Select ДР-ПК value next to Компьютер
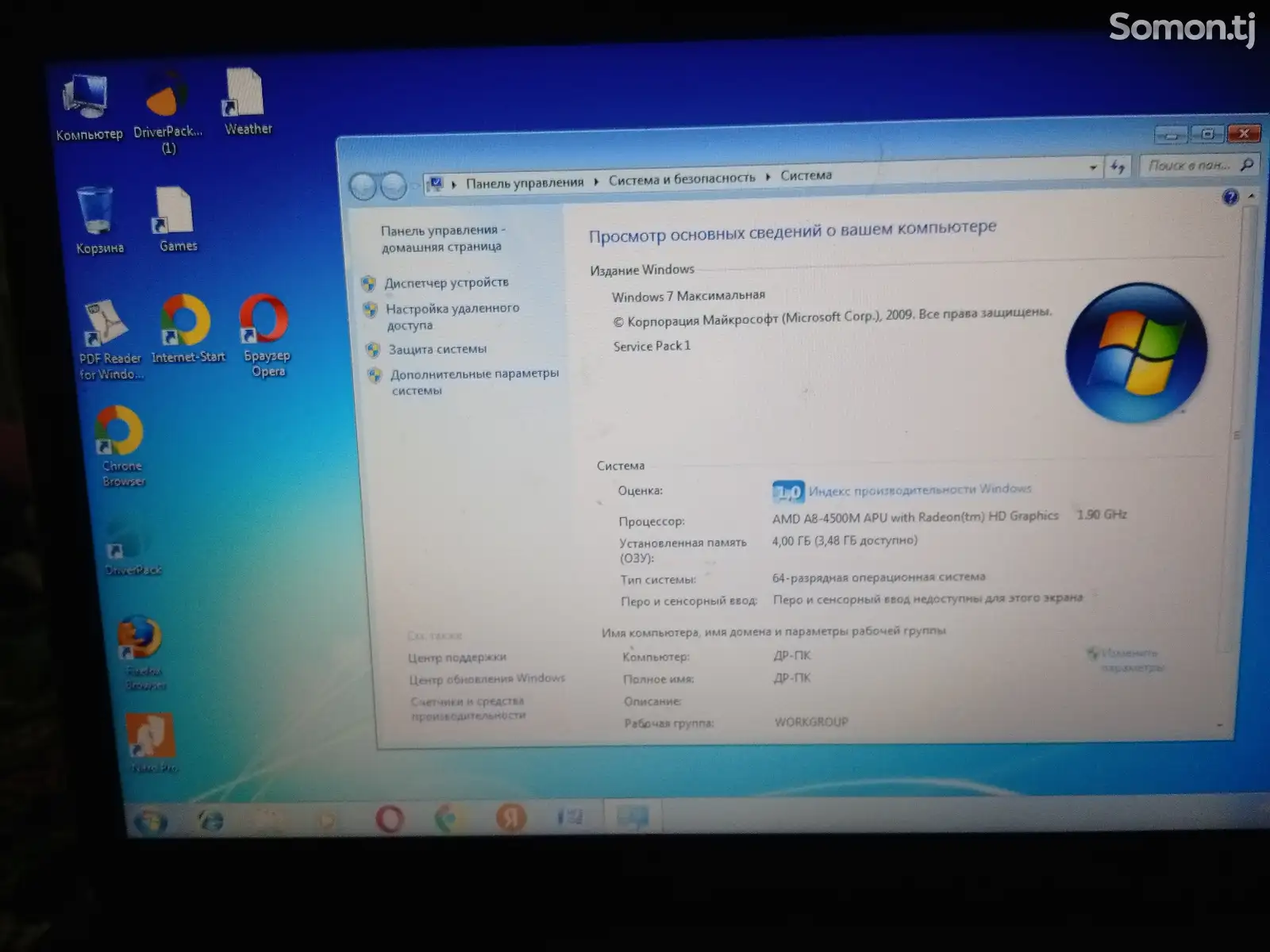Image resolution: width=1270 pixels, height=952 pixels. pyautogui.click(x=792, y=656)
